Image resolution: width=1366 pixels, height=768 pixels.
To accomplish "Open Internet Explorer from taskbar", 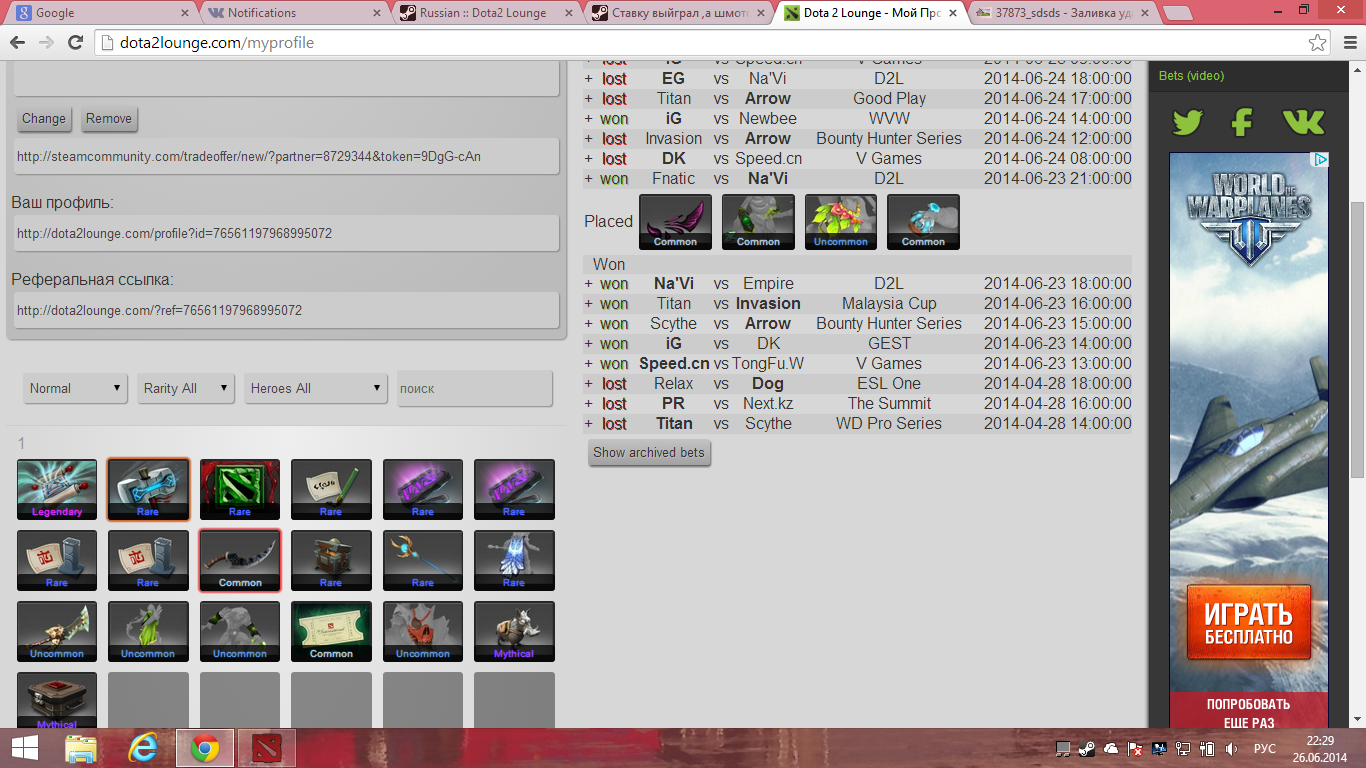I will [x=144, y=748].
